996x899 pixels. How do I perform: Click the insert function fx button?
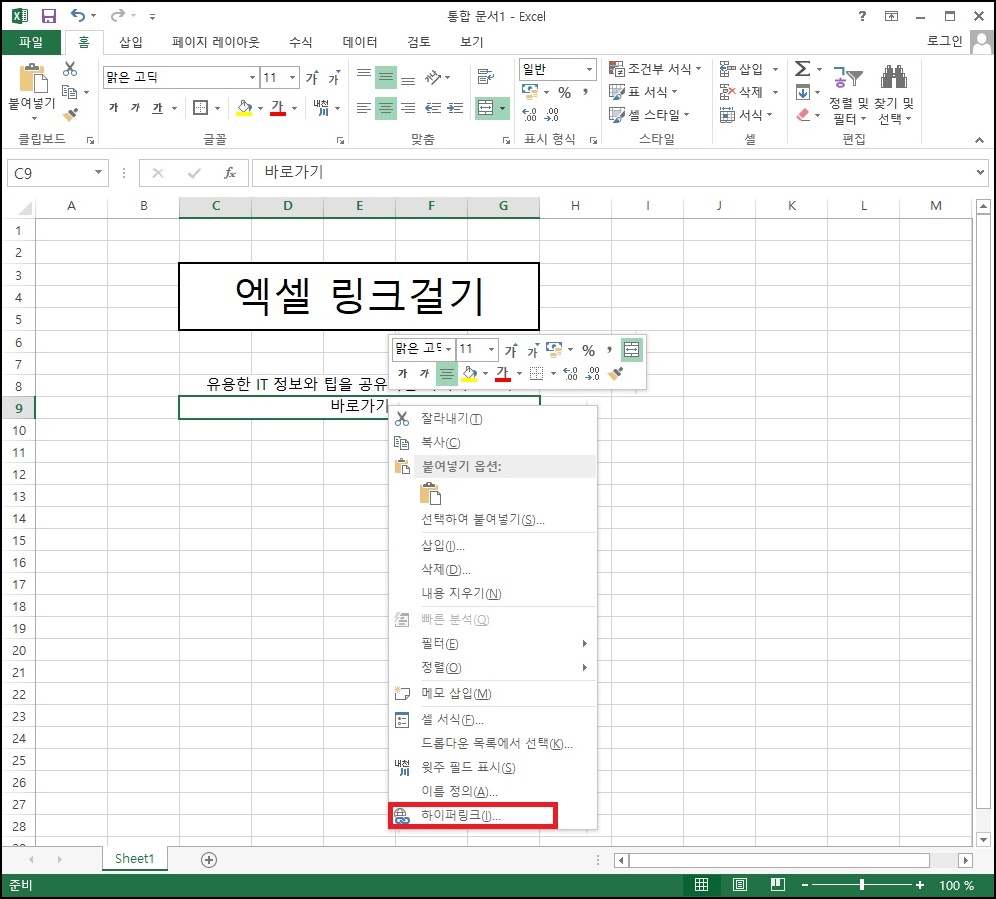click(x=230, y=173)
